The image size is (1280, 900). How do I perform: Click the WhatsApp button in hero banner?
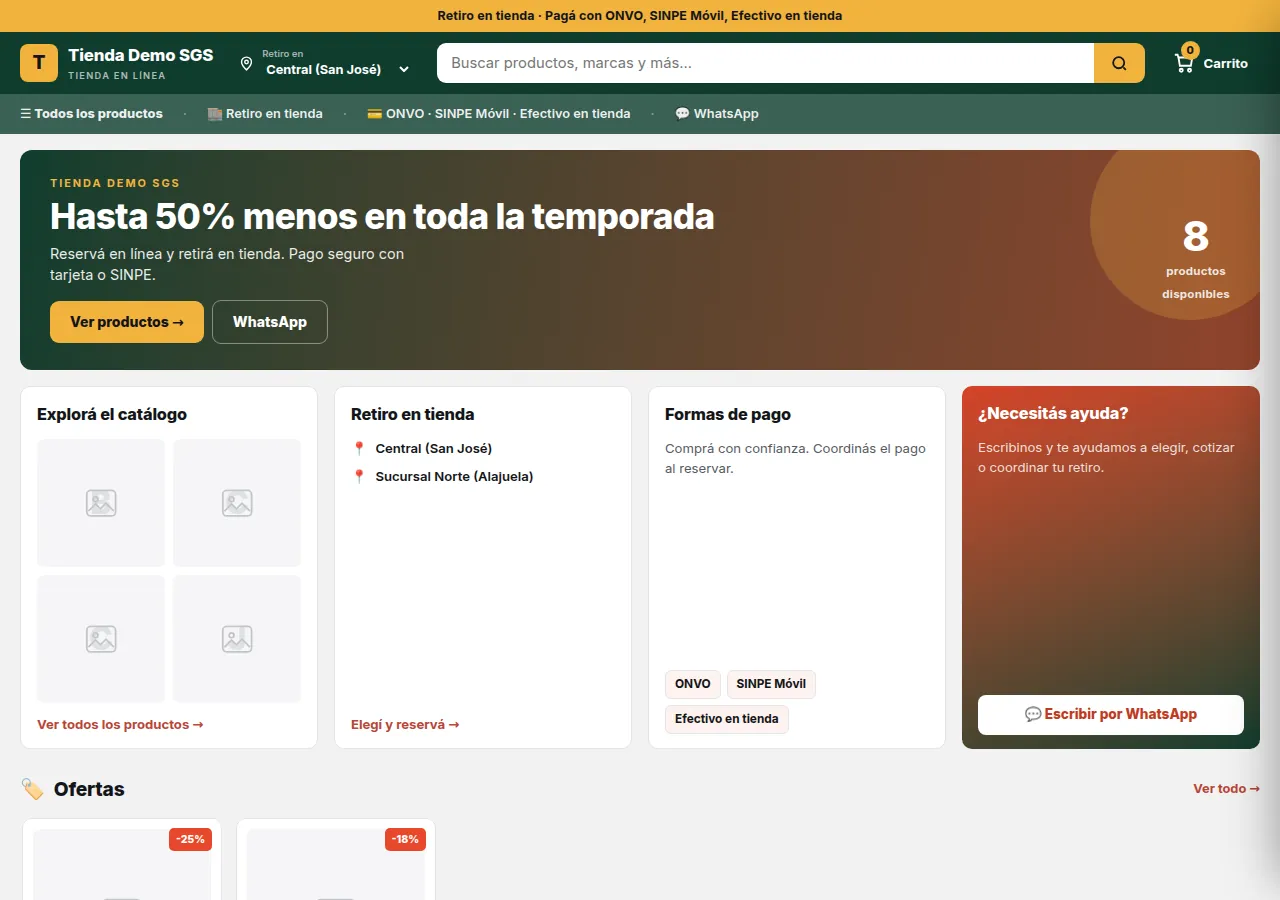pyautogui.click(x=270, y=322)
